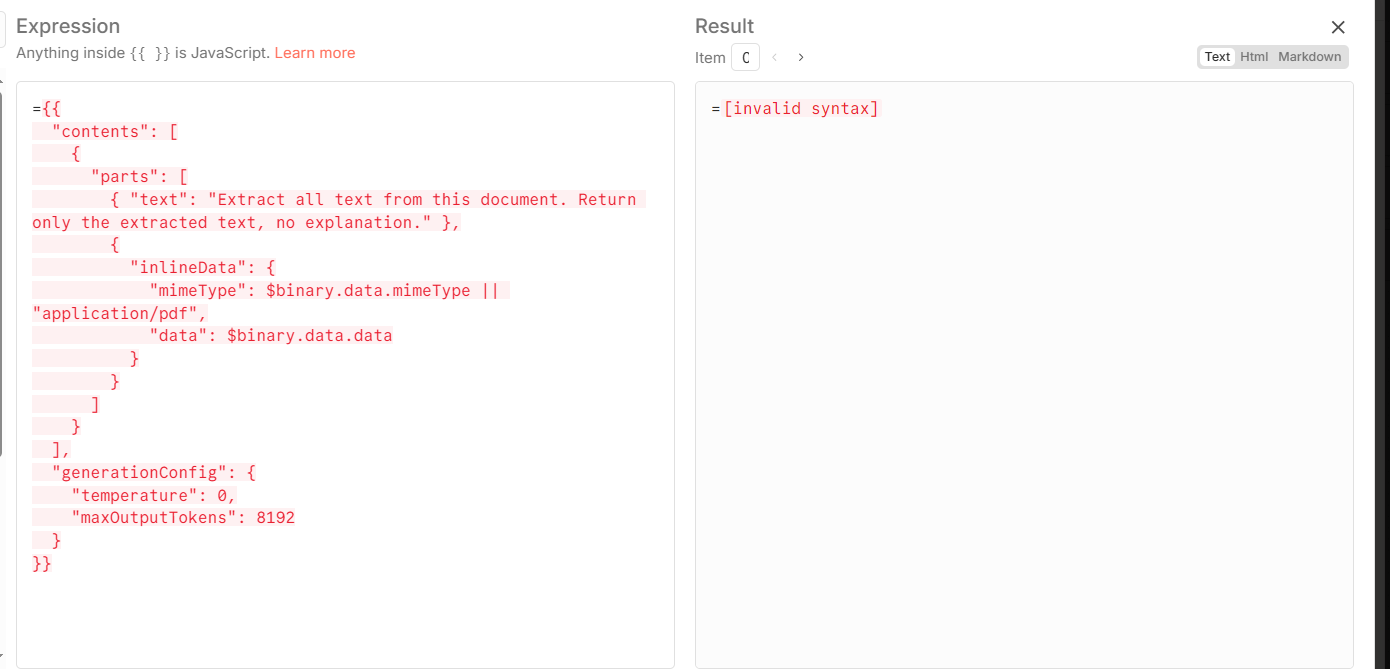Switch result view to Html
This screenshot has width=1390, height=669.
pos(1254,57)
